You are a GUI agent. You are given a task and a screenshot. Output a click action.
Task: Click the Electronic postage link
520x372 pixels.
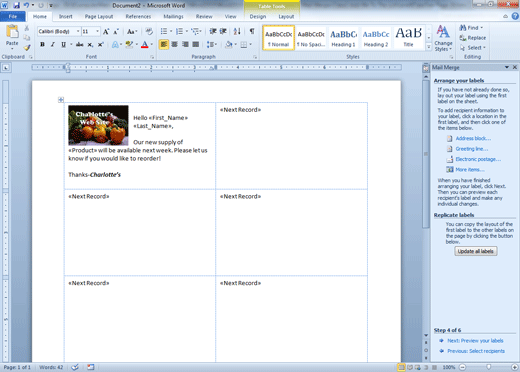[x=478, y=159]
